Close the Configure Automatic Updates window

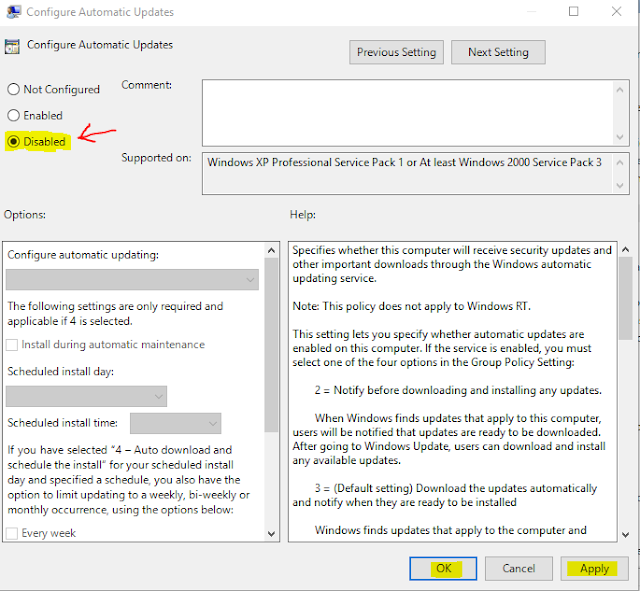[616, 11]
